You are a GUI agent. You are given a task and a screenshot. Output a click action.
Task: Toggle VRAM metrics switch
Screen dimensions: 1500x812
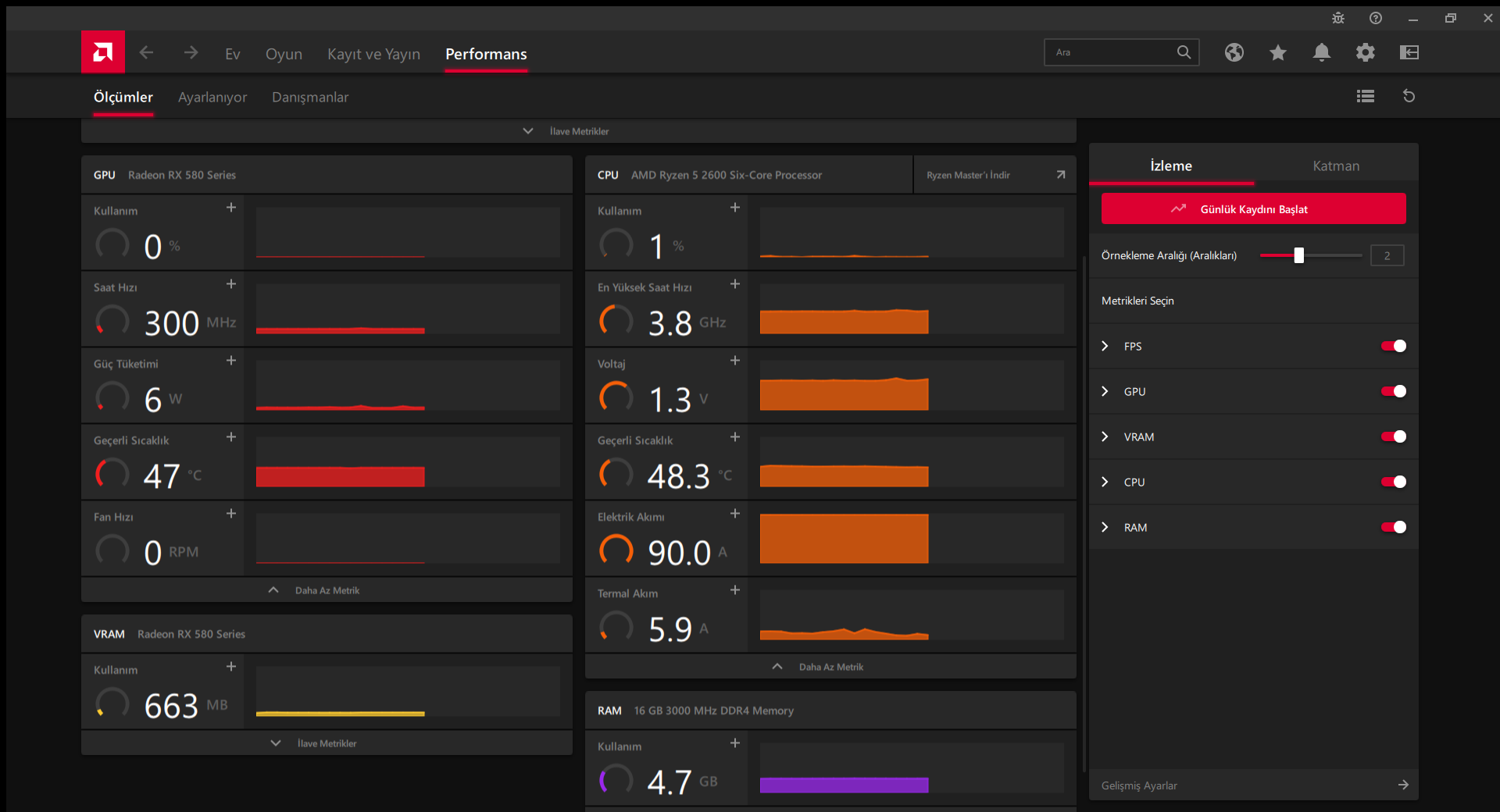tap(1394, 436)
